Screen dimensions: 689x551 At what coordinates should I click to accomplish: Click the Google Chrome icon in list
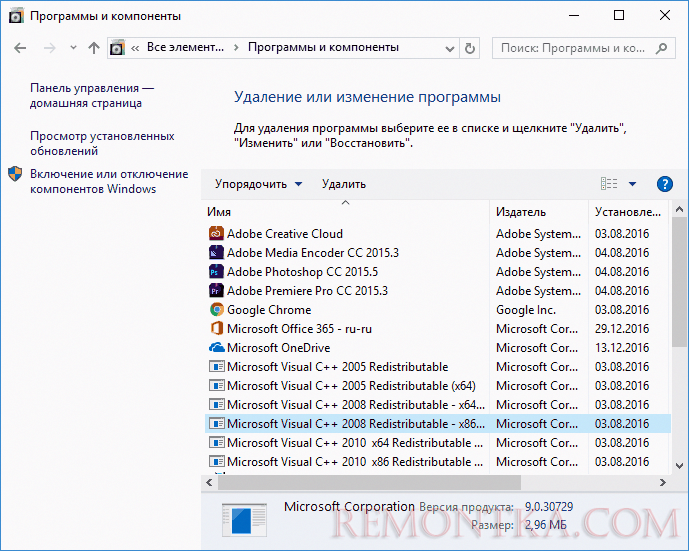[216, 309]
